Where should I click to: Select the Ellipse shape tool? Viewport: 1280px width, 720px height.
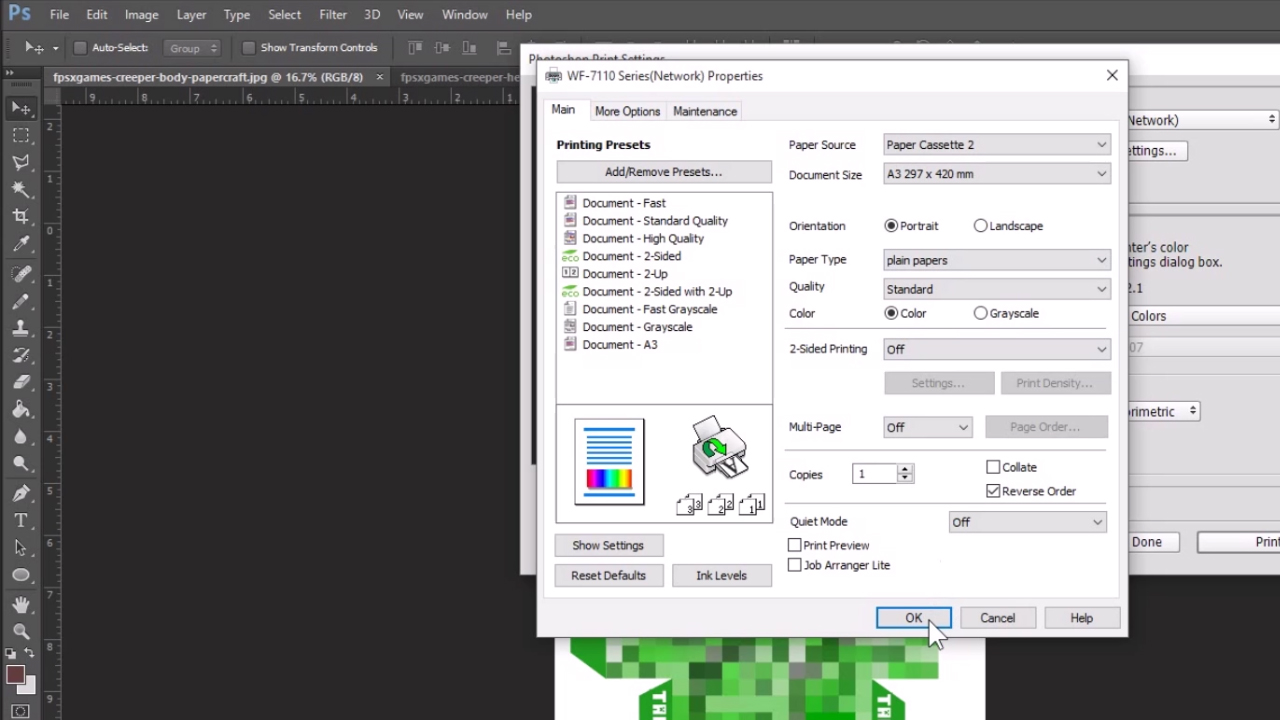pos(21,575)
